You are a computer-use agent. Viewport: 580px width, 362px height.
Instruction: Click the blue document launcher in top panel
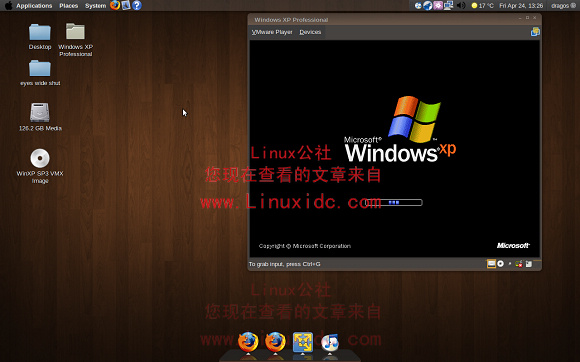[x=126, y=5]
